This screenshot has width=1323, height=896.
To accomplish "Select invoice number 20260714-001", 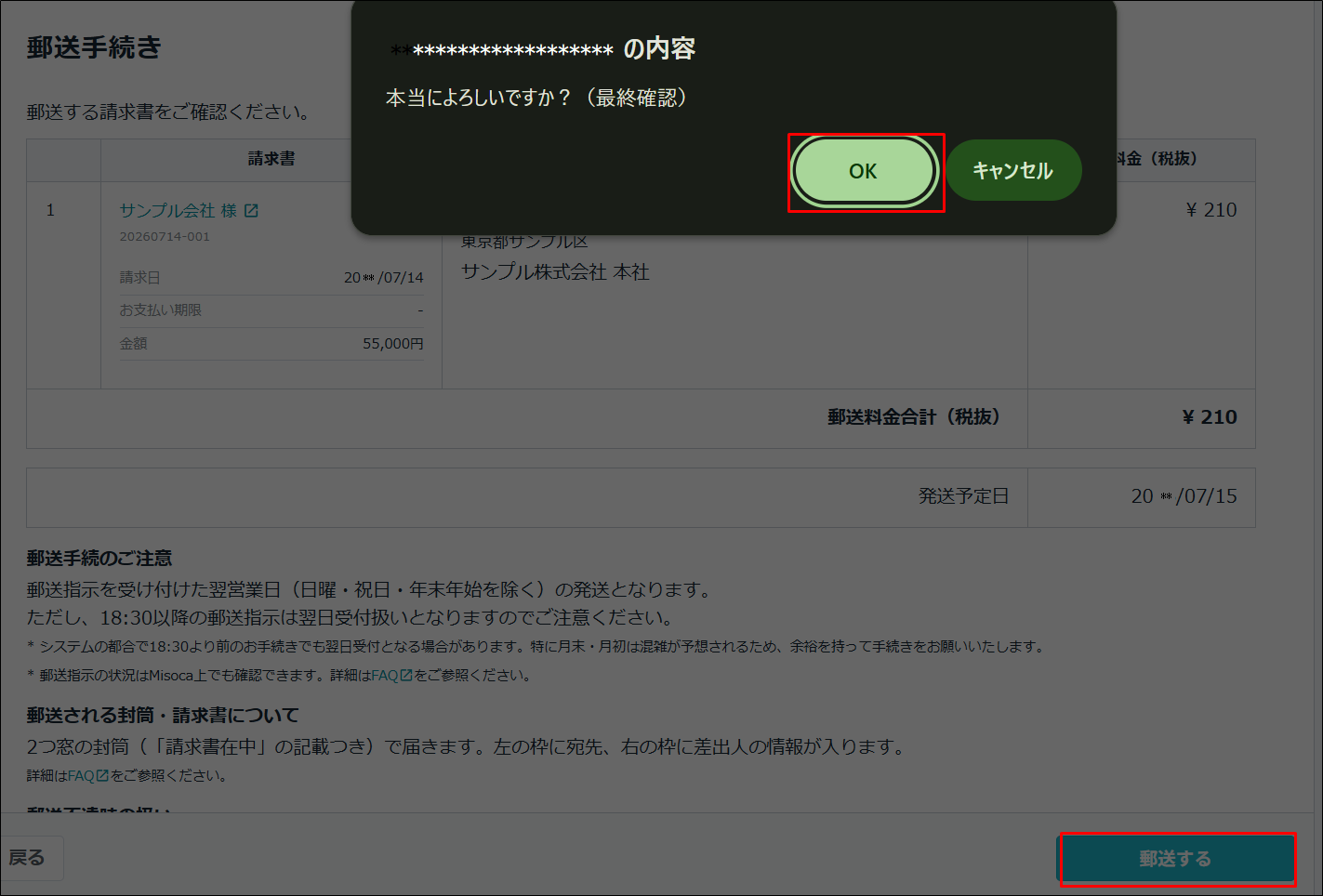I will [x=165, y=236].
